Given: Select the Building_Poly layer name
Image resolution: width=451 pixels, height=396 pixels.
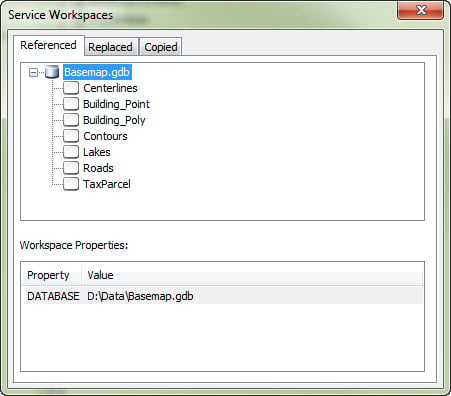Looking at the screenshot, I should click(x=114, y=120).
